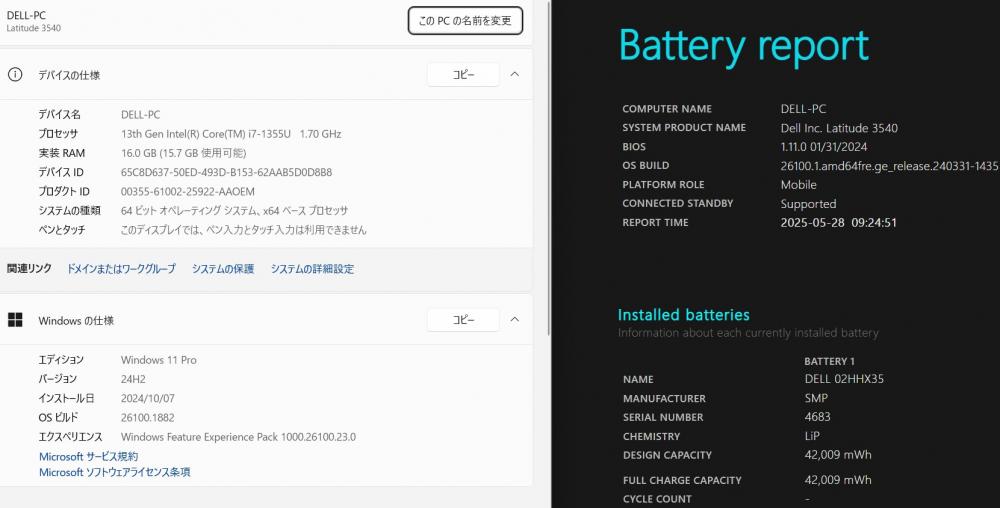Viewport: 1000px width, 508px height.
Task: Select the 16.0 GB installed RAM value
Action: [184, 153]
